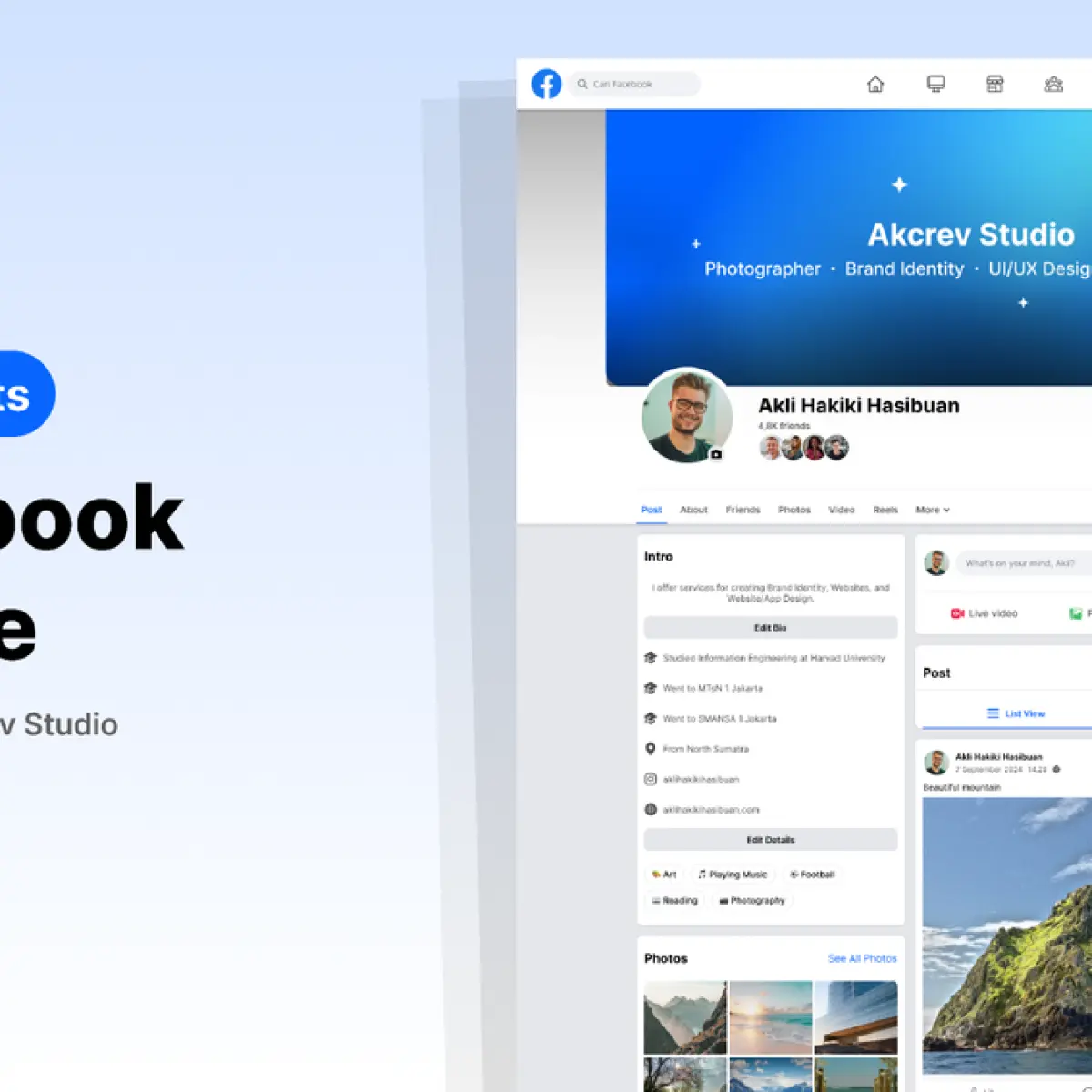Open the beach sunset photo thumbnail

pyautogui.click(x=771, y=1017)
